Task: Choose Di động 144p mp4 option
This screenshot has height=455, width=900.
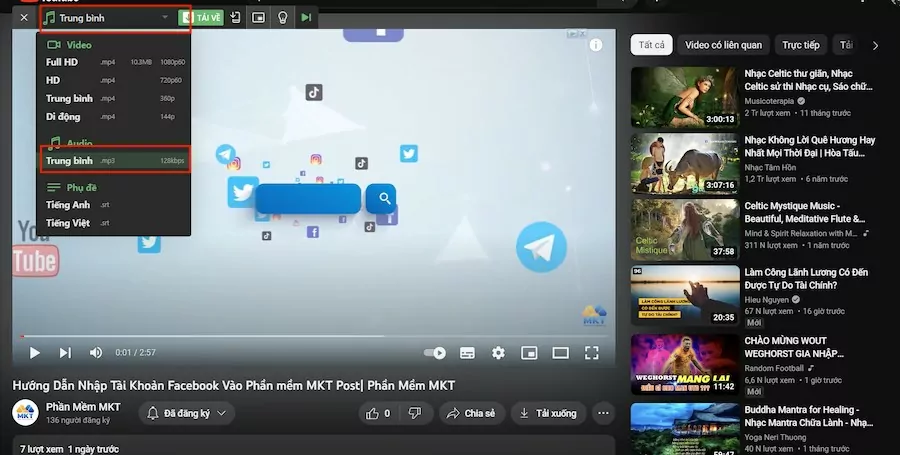Action: (114, 116)
